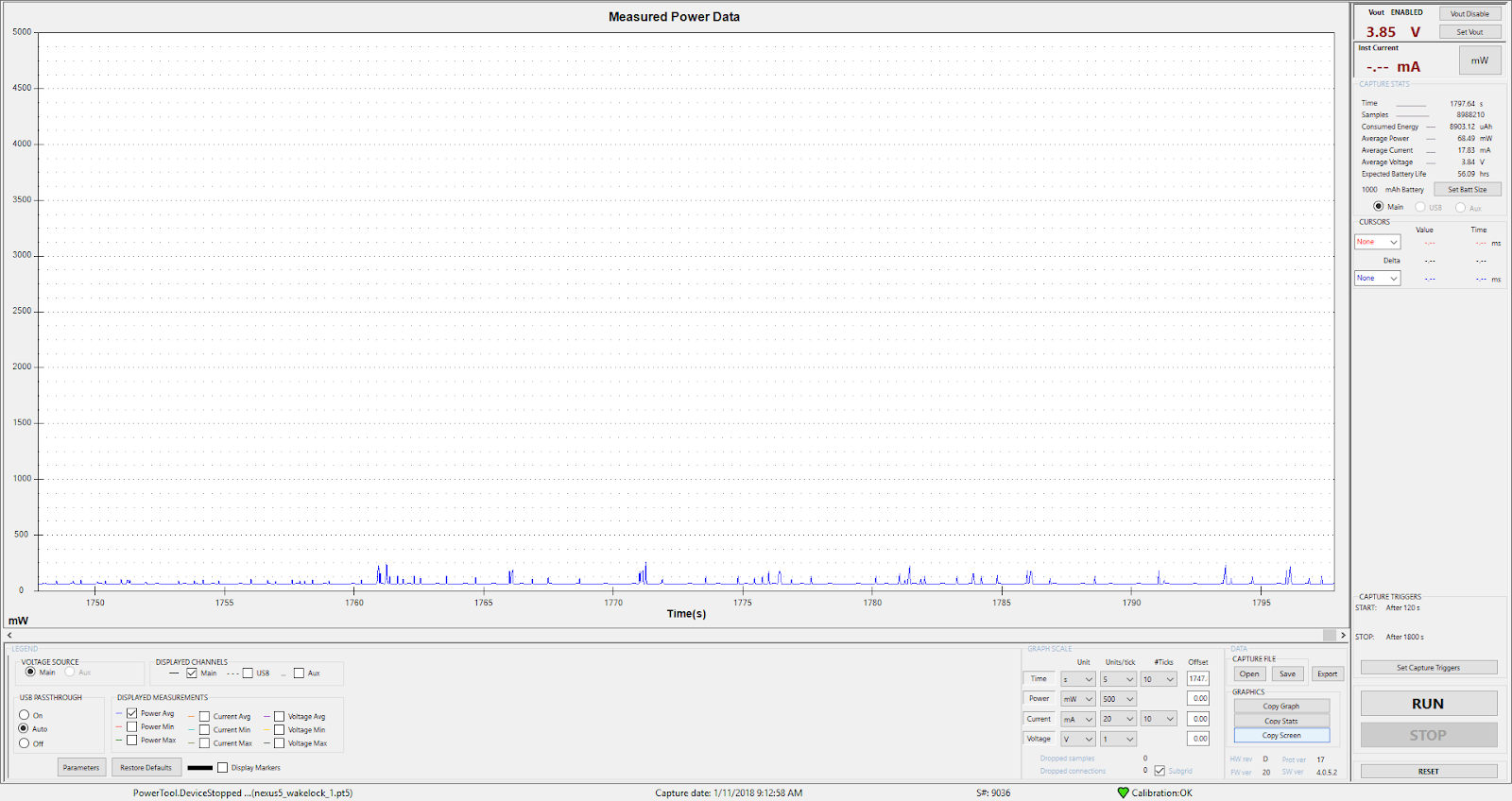Screen dimensions: 1512x801
Task: Enable the Power Max measurement checkbox
Action: [x=132, y=740]
